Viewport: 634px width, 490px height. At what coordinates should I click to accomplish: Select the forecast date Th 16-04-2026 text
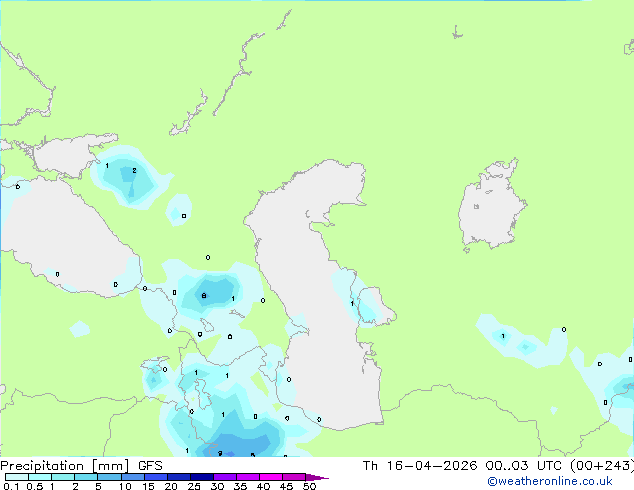420,466
